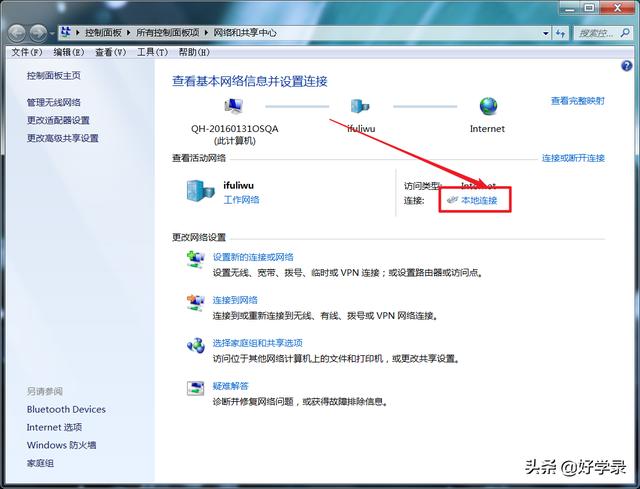640x489 pixels.
Task: Open Windows 防火墙 link
Action: click(61, 445)
